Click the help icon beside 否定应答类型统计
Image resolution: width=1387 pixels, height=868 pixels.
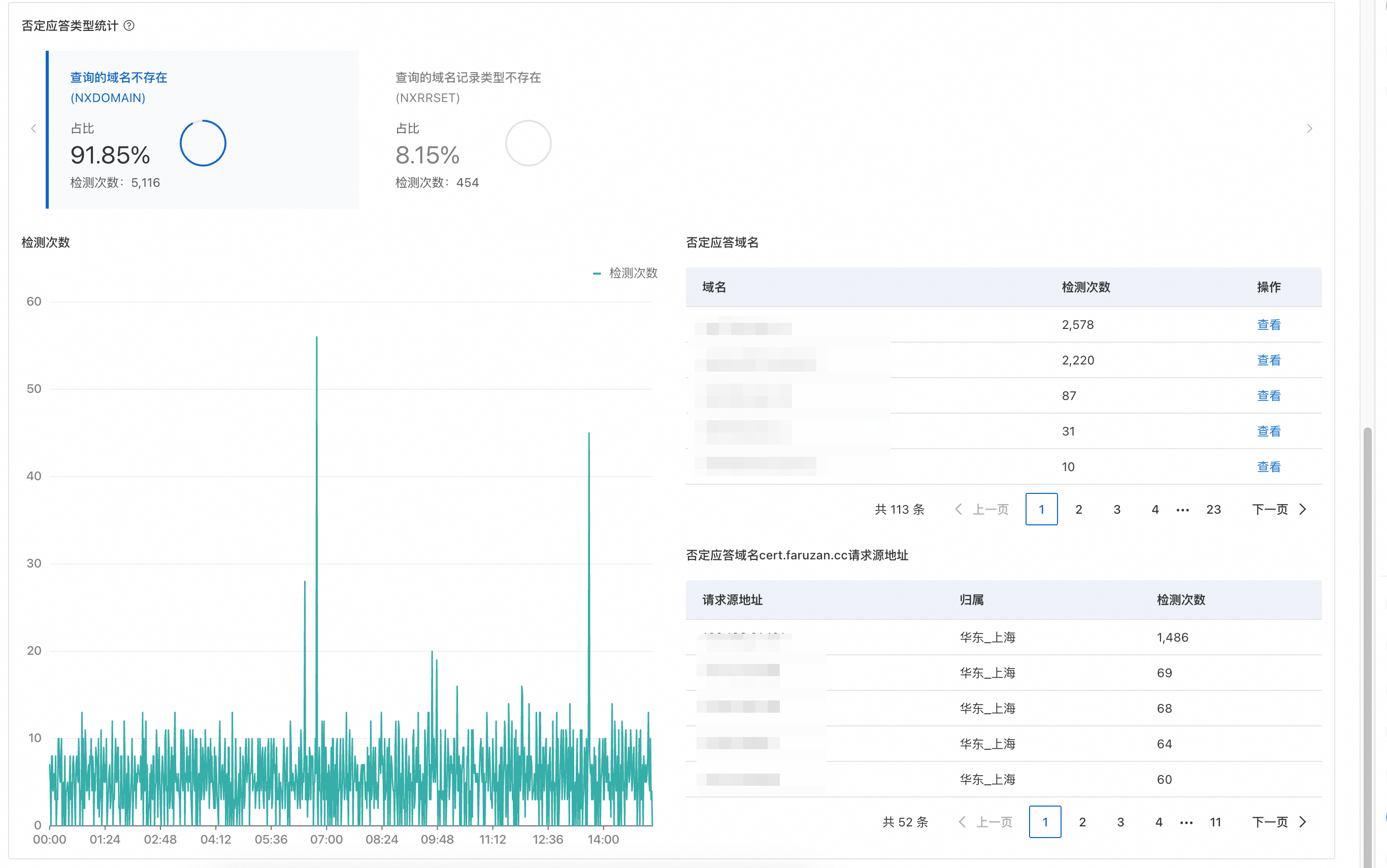click(x=129, y=25)
